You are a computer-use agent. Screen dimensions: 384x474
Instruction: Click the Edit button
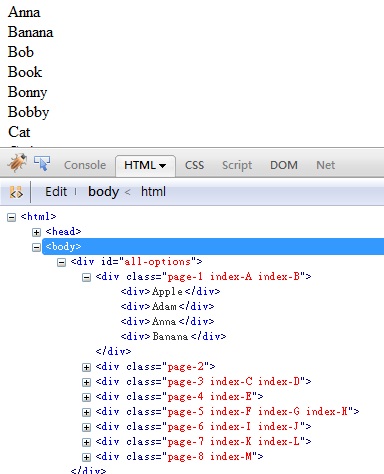(56, 192)
